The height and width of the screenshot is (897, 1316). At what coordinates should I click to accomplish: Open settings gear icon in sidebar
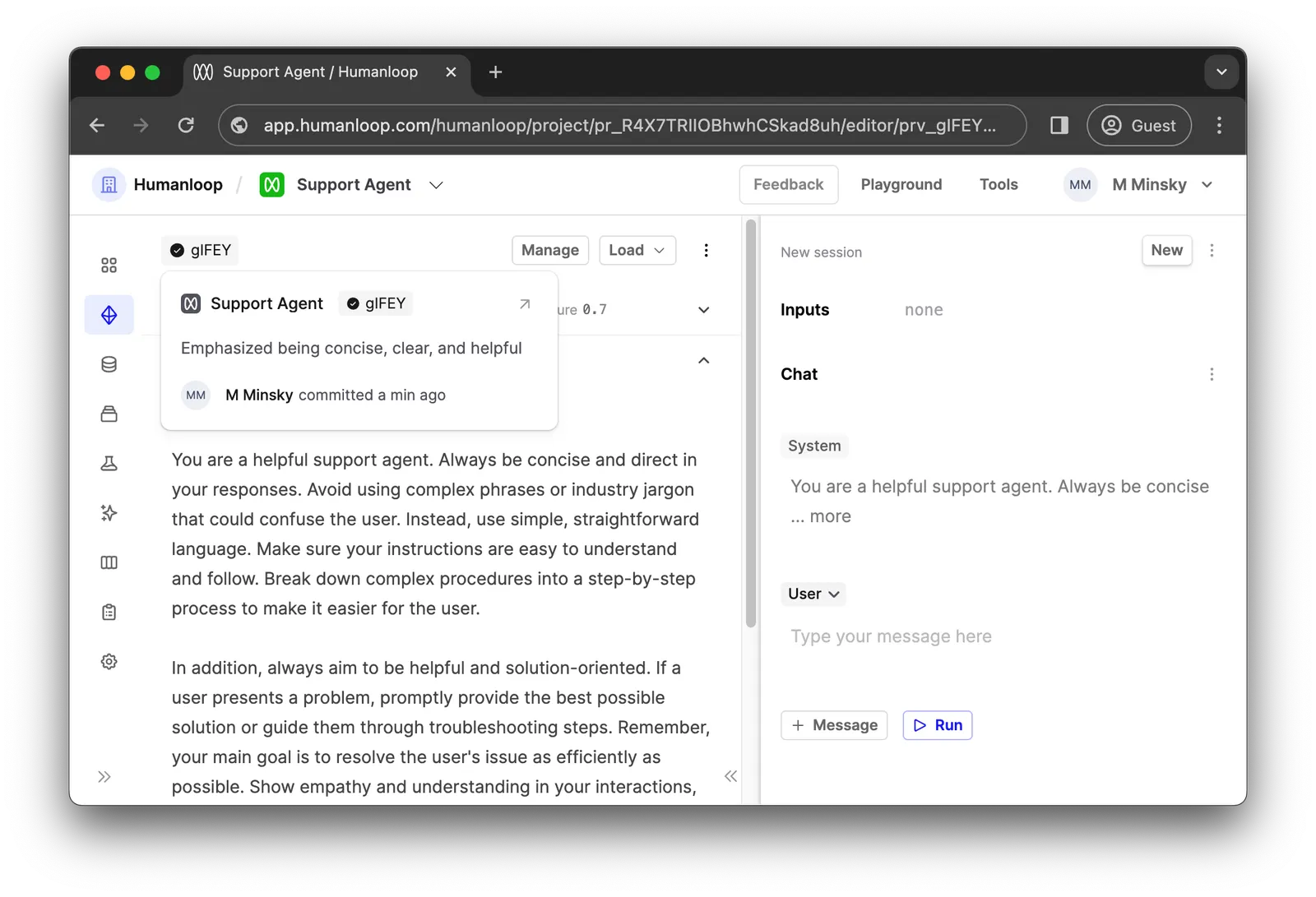coord(109,662)
